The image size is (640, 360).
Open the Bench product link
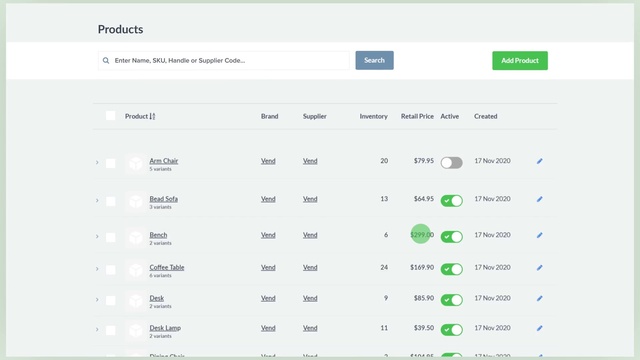[158, 235]
